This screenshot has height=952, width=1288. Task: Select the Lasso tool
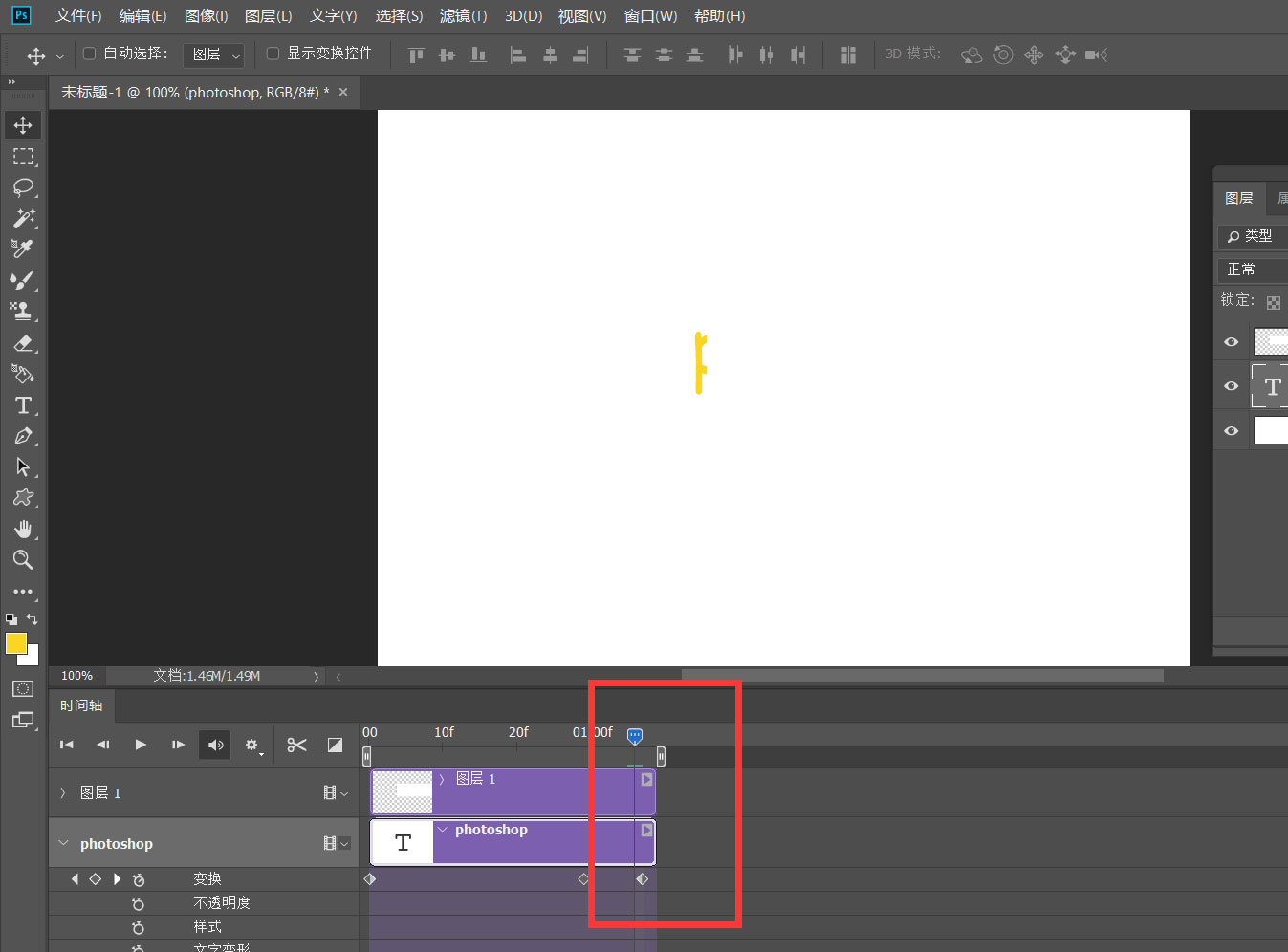click(x=23, y=187)
